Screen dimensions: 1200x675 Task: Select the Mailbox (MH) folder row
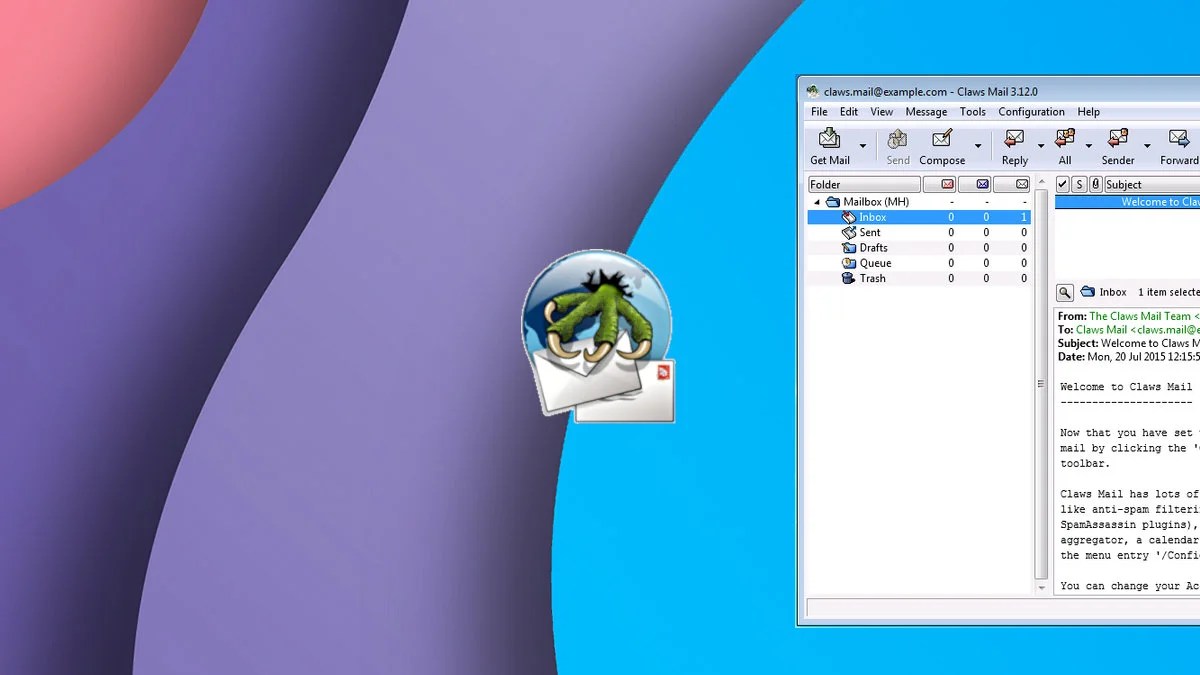pos(919,202)
